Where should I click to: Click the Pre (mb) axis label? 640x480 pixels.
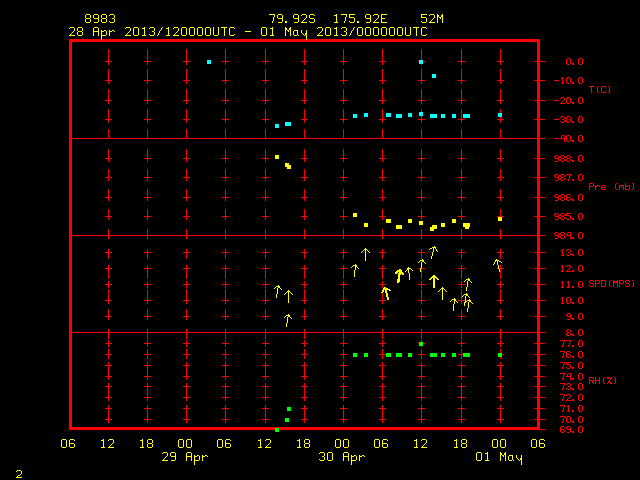(611, 187)
